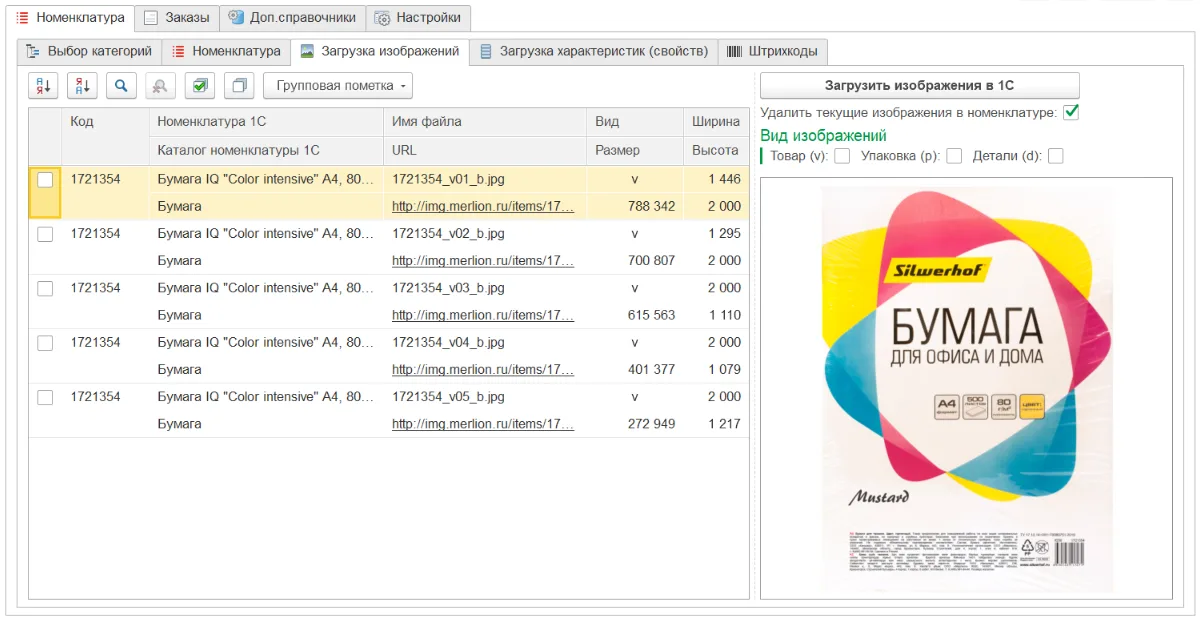Screen dimensions: 1201x620
Task: Click height value 1 217
Action: tap(724, 424)
